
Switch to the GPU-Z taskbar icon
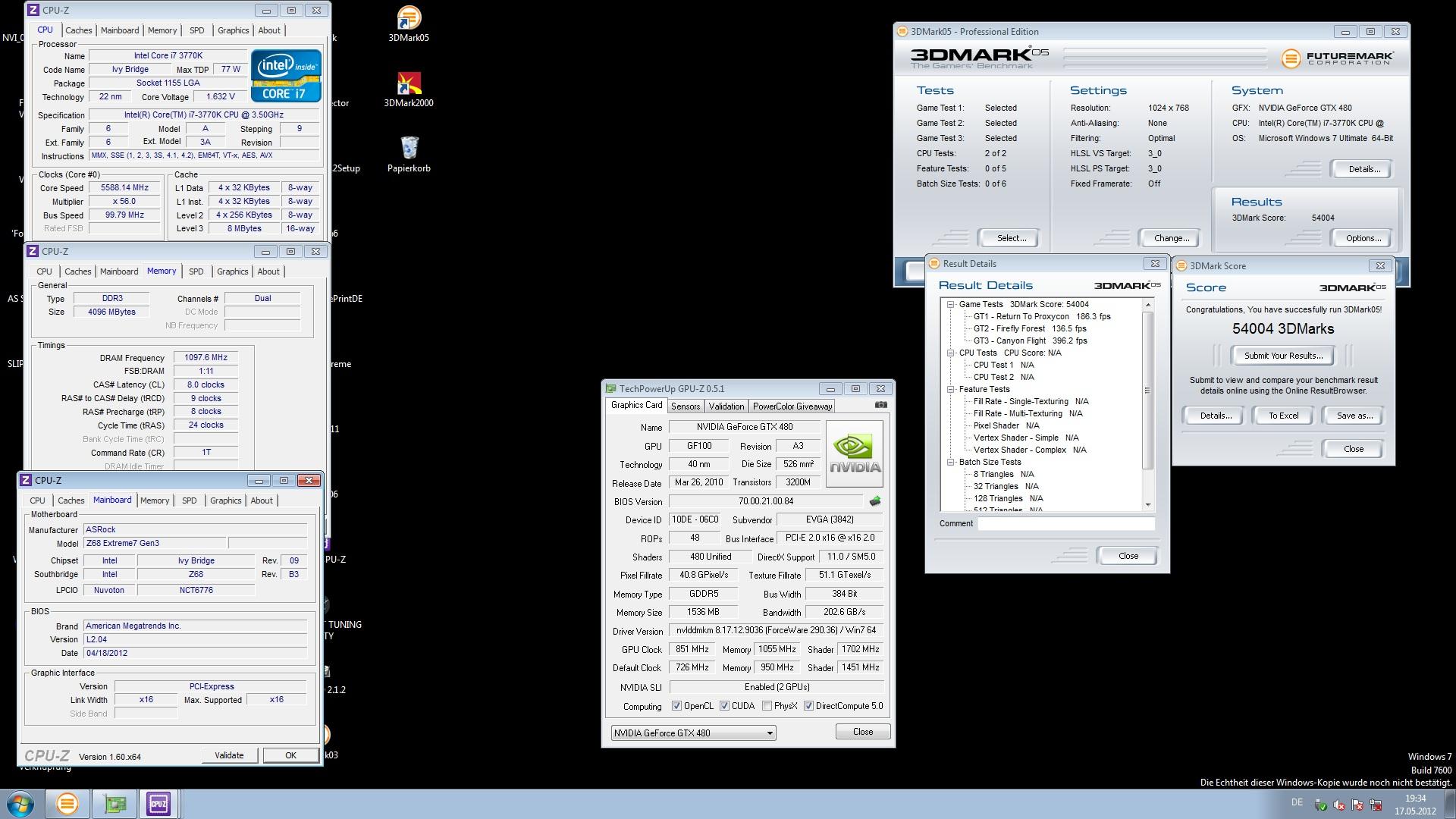coord(115,804)
